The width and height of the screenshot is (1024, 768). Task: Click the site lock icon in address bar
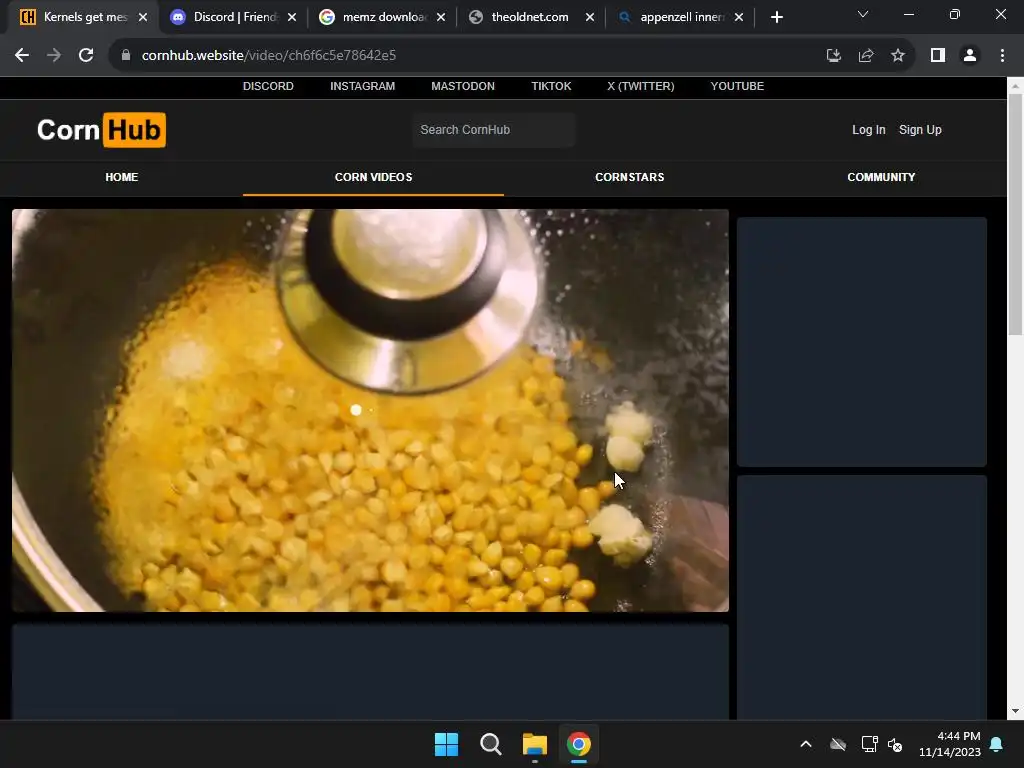pos(126,56)
